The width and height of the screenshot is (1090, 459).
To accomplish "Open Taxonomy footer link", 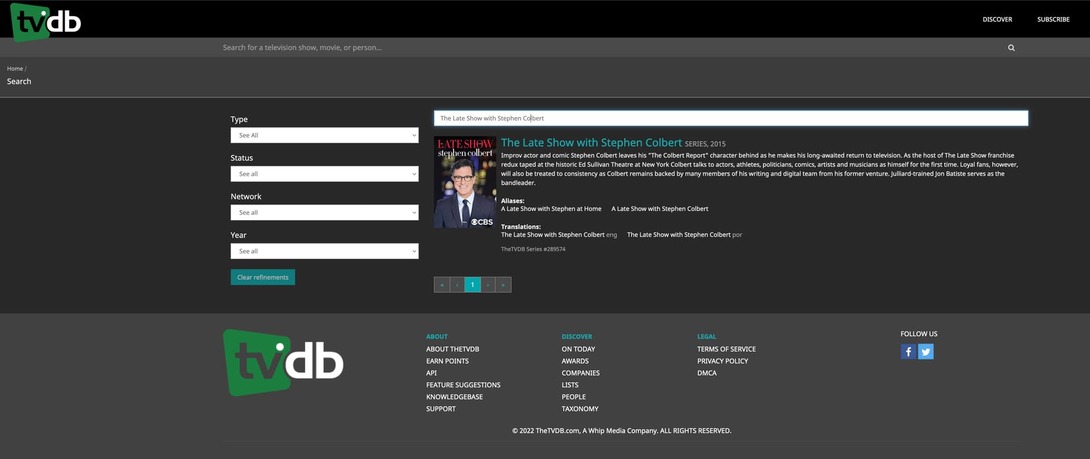I will coord(580,409).
